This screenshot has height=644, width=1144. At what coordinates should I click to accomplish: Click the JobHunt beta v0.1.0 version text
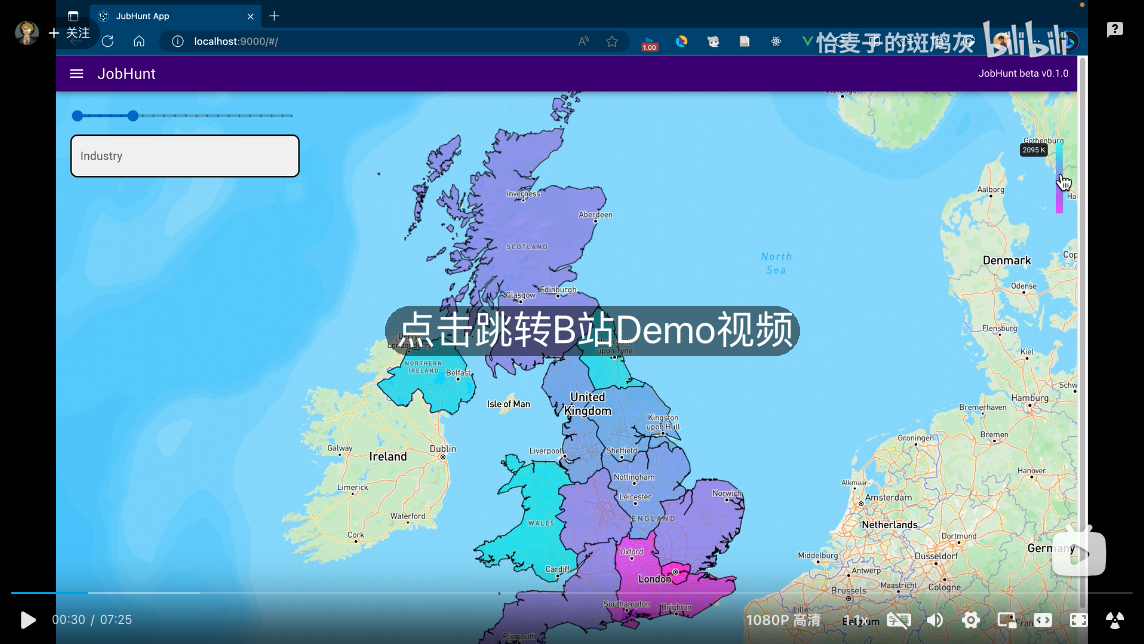(1023, 74)
